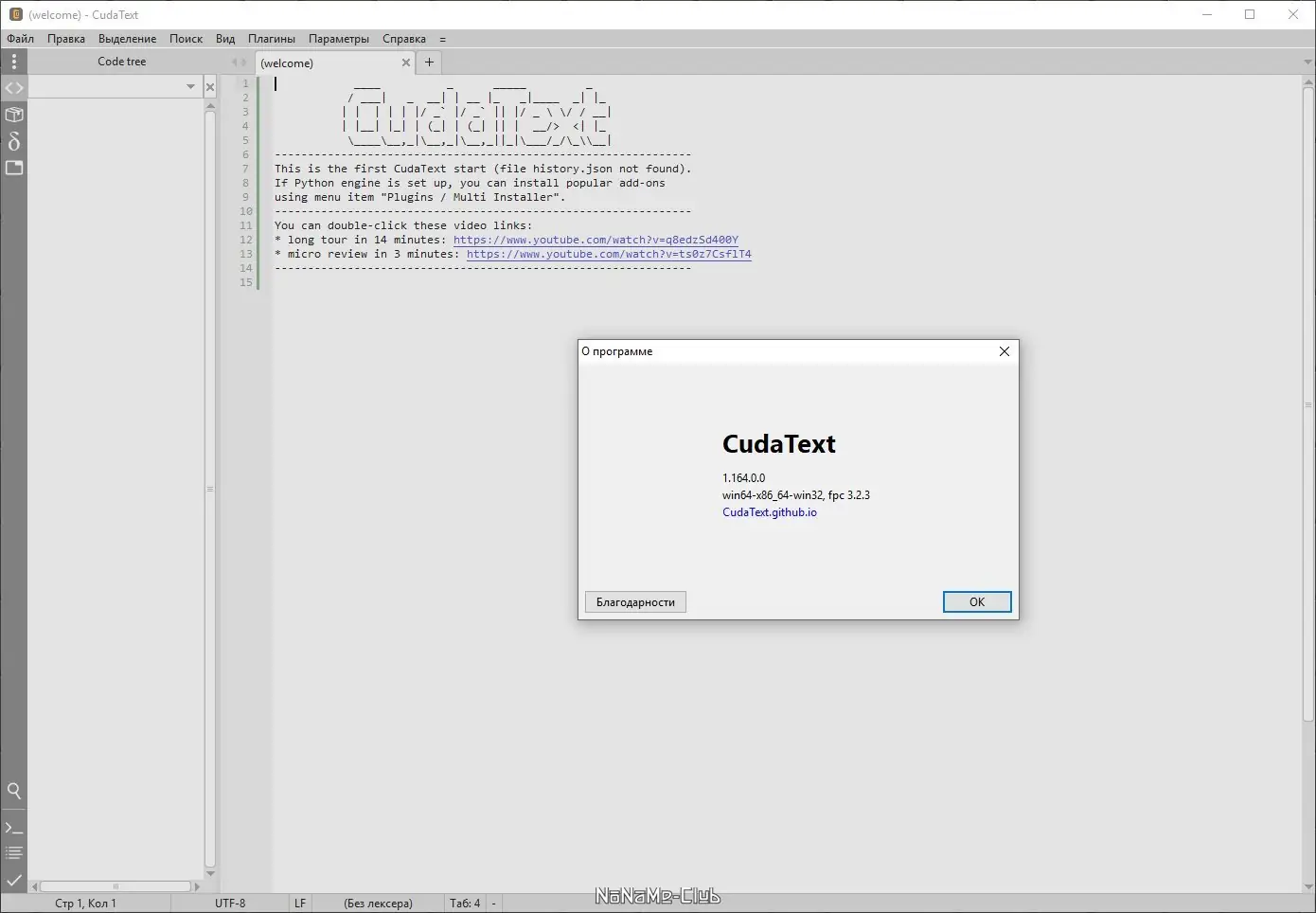1316x913 pixels.
Task: Open the Параметры menu
Action: coord(339,39)
